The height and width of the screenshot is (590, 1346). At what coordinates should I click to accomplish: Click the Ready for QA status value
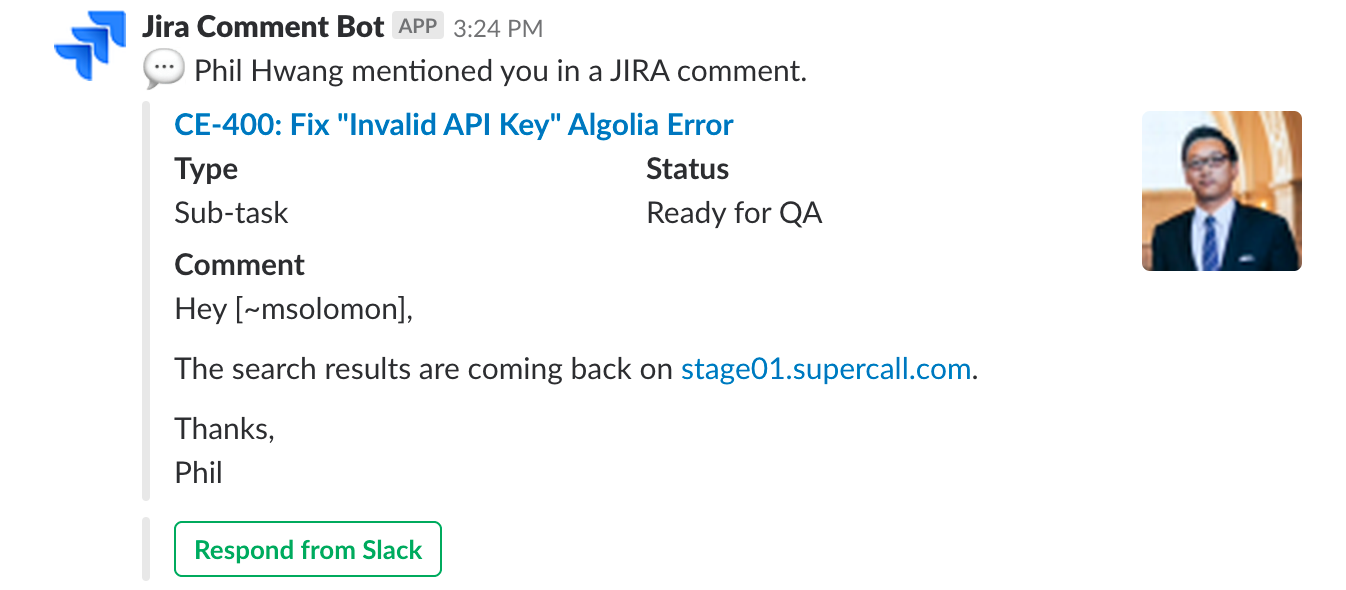(x=734, y=213)
